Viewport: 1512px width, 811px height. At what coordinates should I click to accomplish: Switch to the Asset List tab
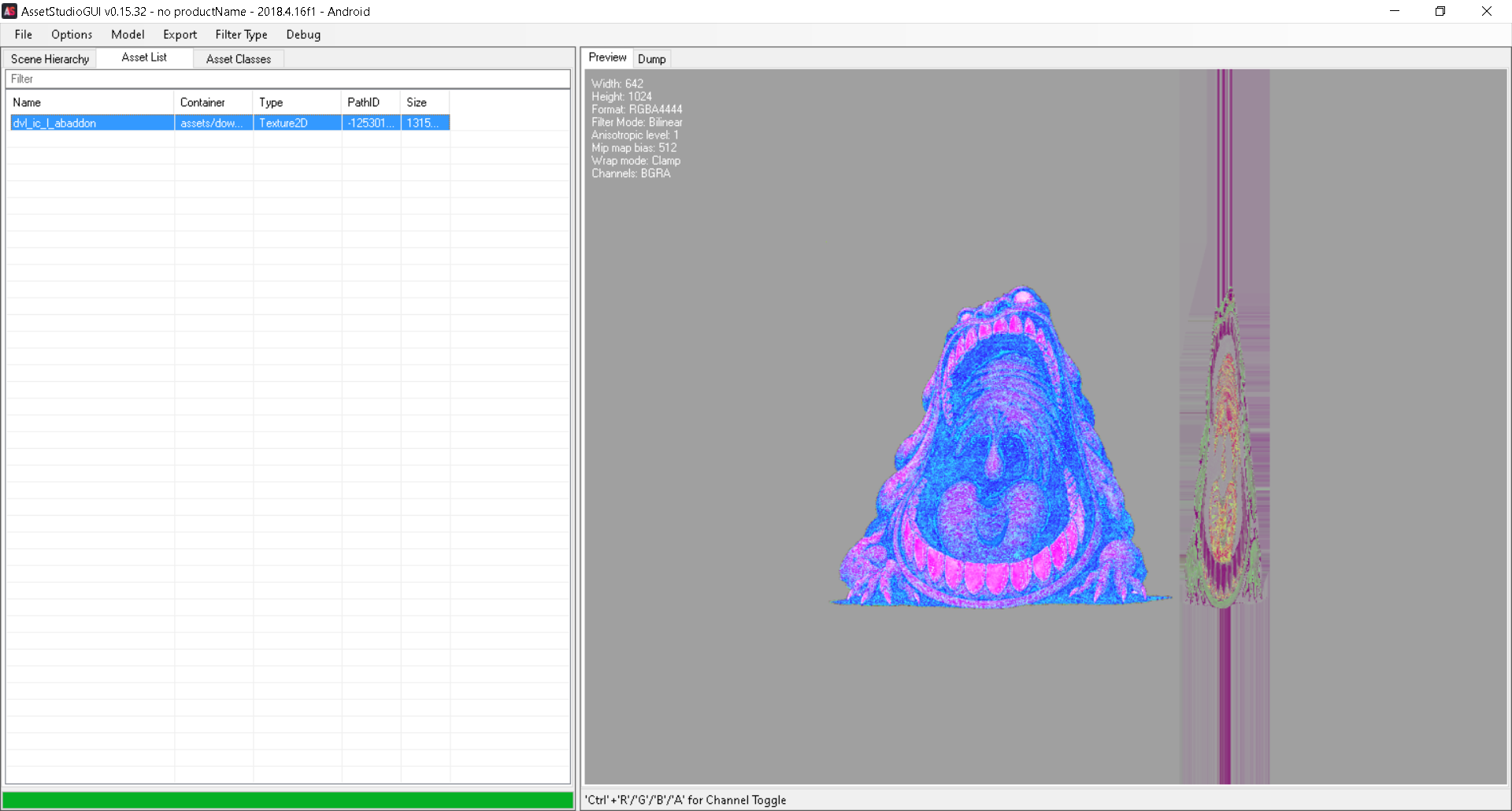click(x=144, y=57)
